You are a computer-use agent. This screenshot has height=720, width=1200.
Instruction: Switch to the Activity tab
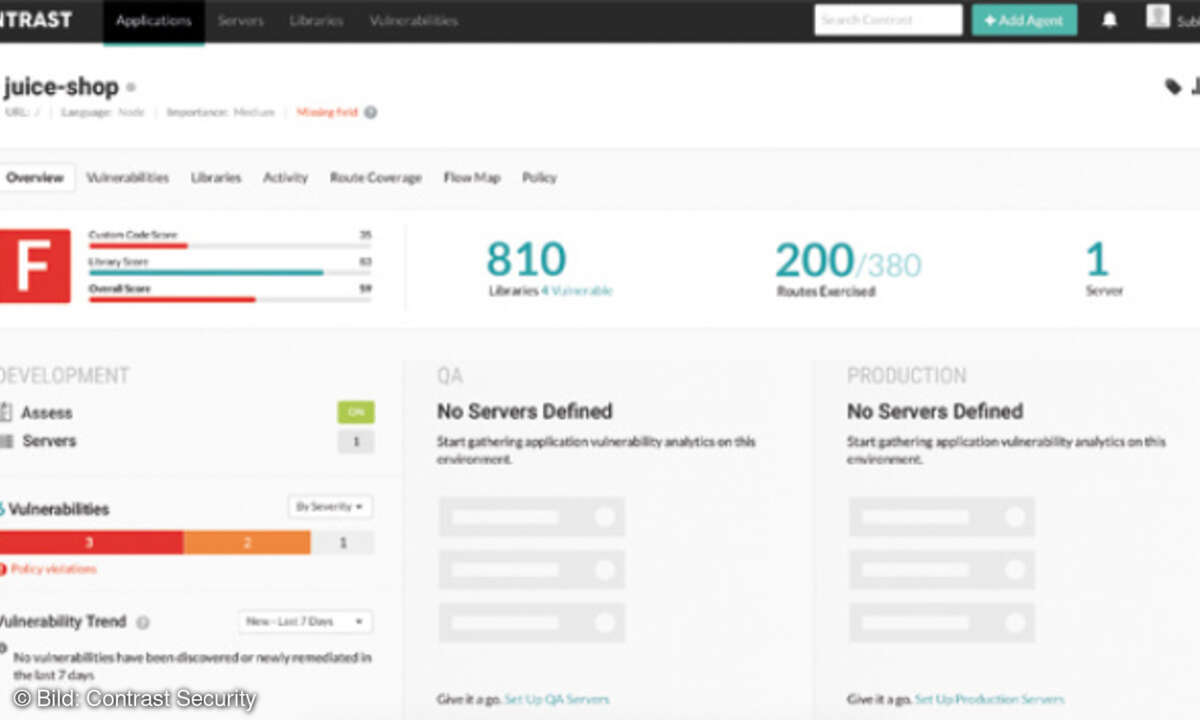click(285, 178)
